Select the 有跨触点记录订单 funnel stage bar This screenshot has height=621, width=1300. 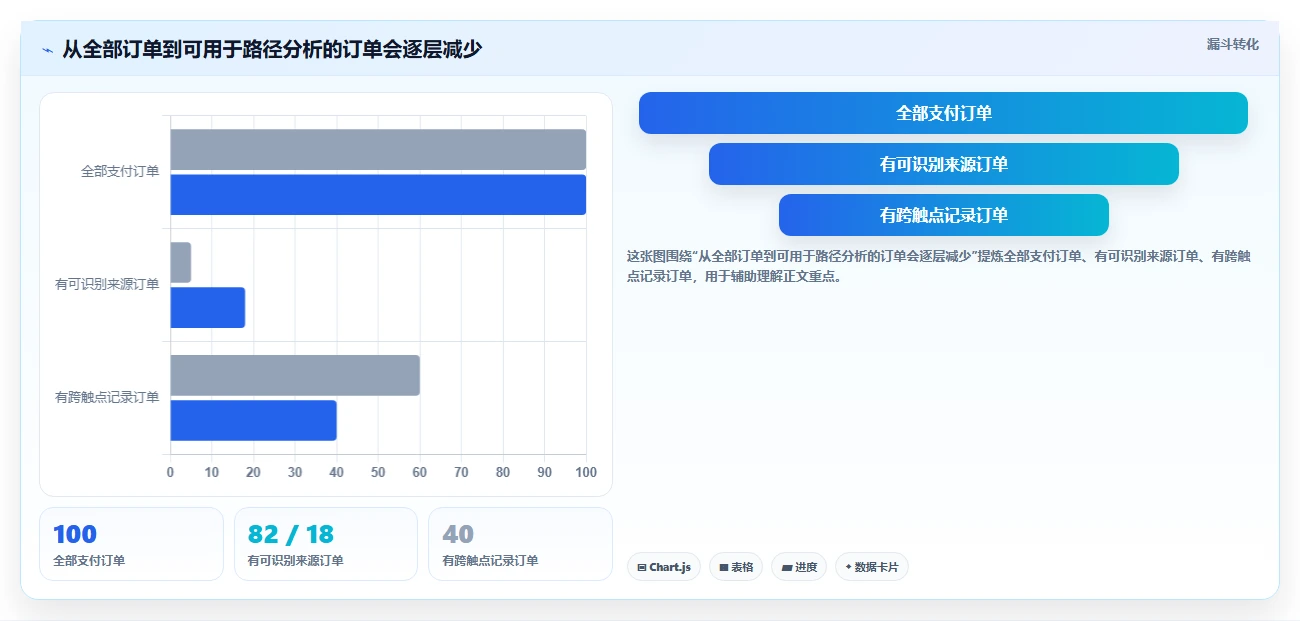[x=943, y=215]
